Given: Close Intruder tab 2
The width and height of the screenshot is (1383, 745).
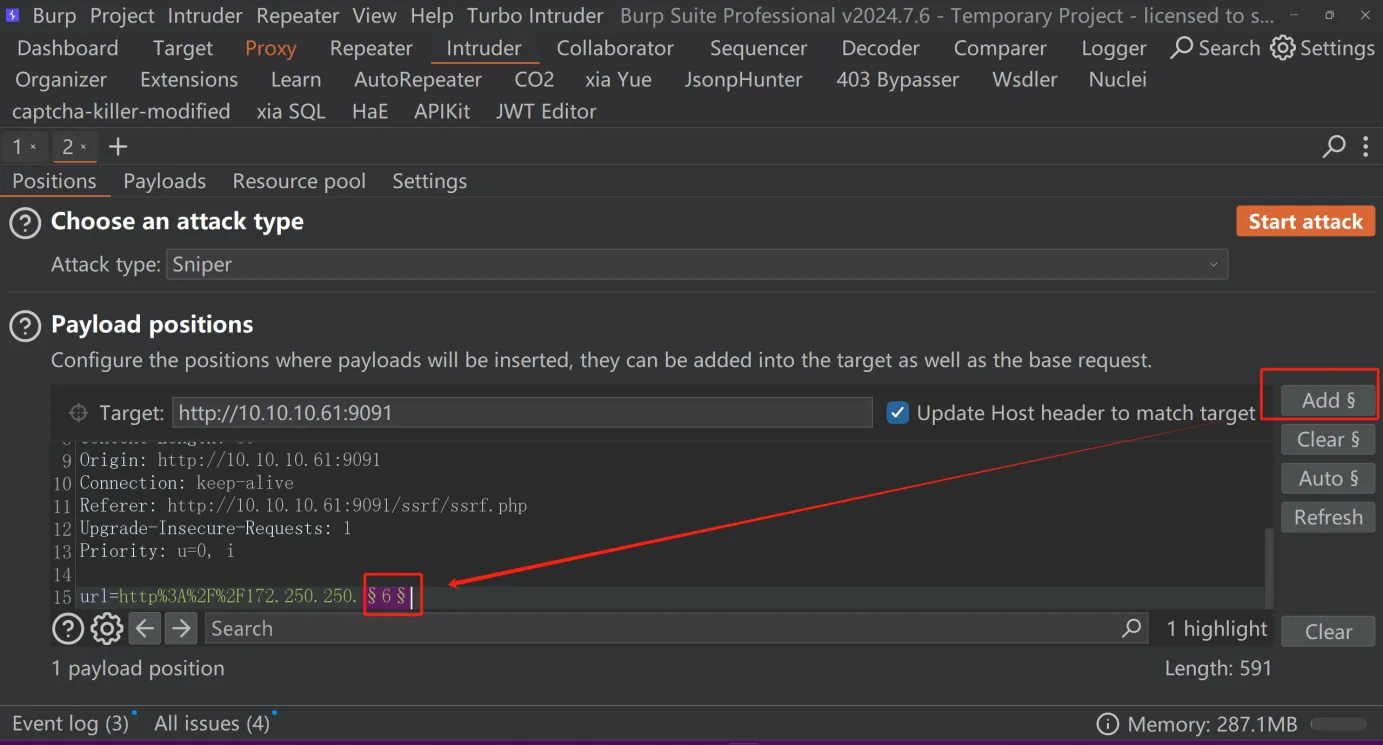Looking at the screenshot, I should point(84,147).
